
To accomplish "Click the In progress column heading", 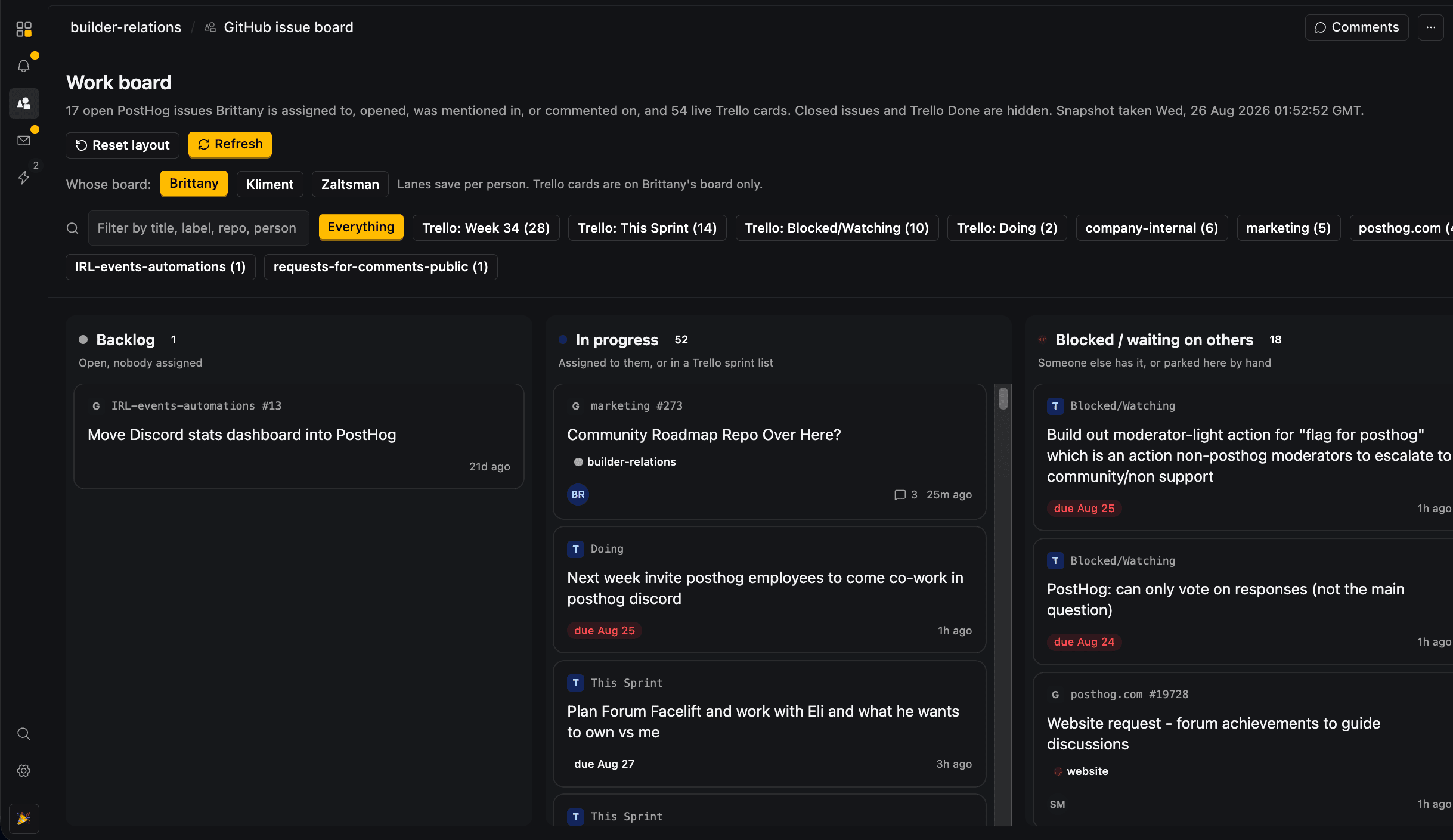I will 616,340.
